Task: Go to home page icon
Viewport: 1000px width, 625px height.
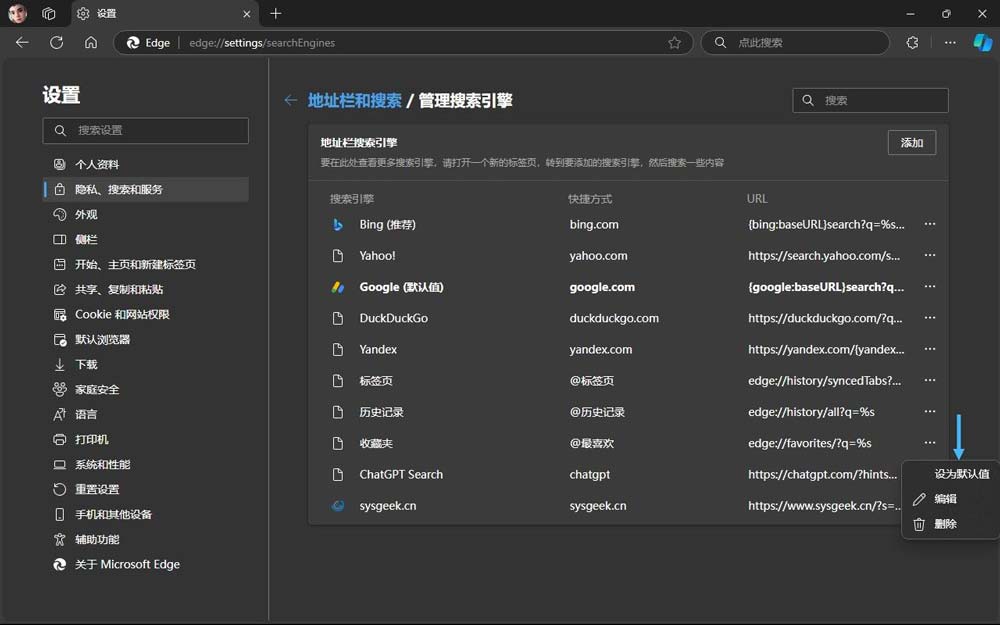Action: coord(91,43)
